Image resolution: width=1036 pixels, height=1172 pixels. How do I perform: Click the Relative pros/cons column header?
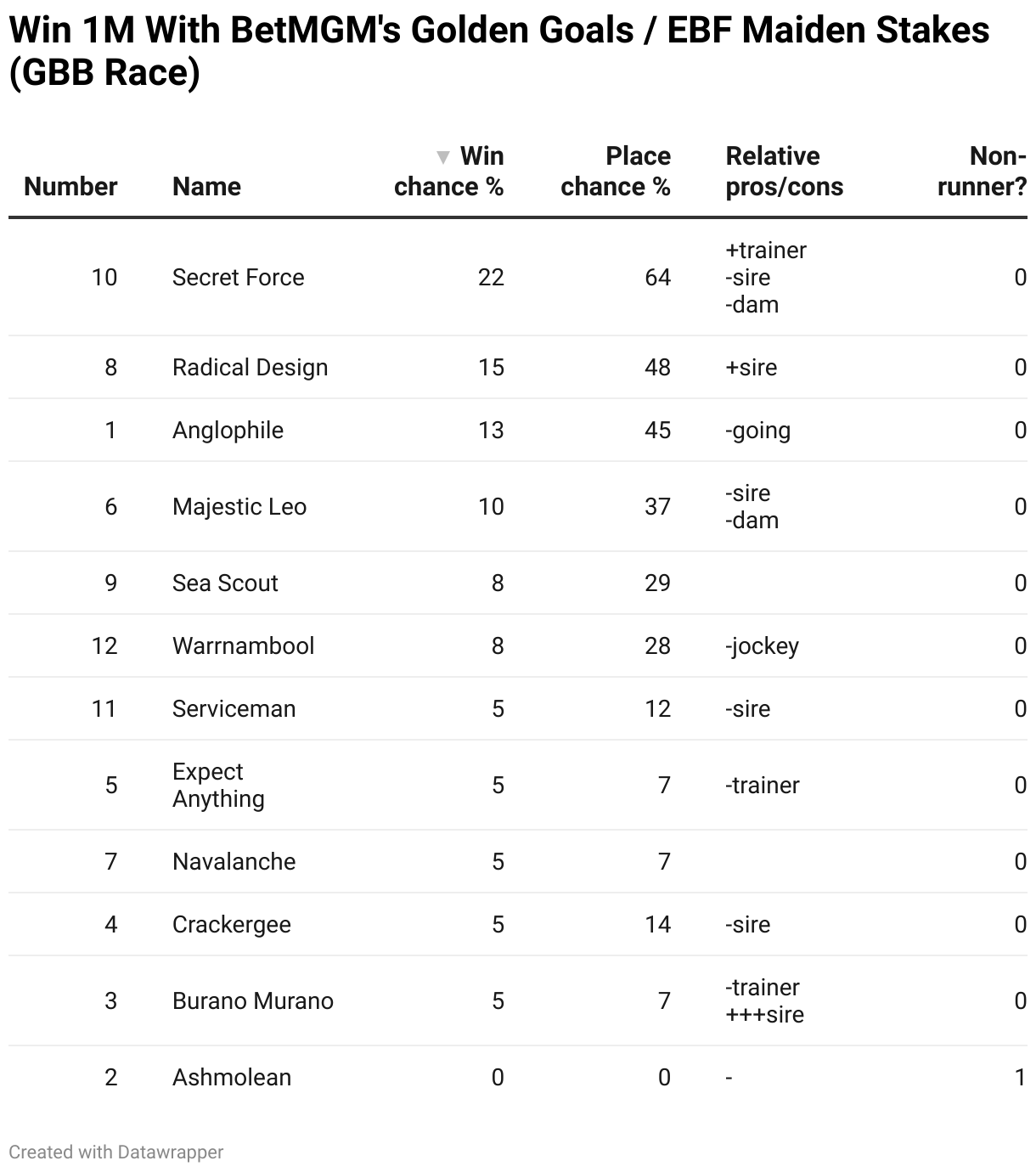784,172
